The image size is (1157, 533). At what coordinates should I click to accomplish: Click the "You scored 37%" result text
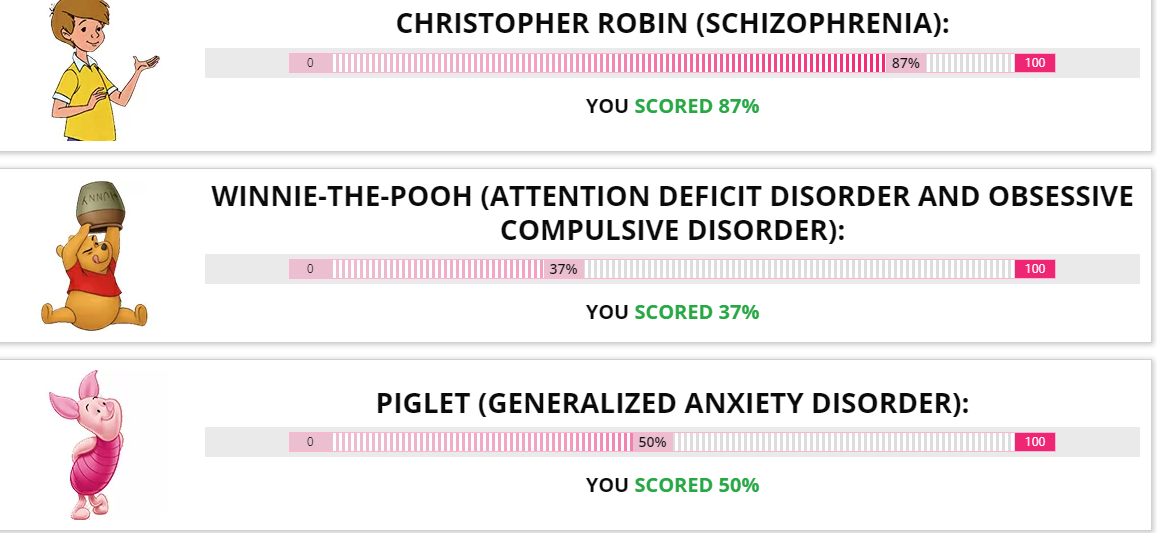click(672, 312)
